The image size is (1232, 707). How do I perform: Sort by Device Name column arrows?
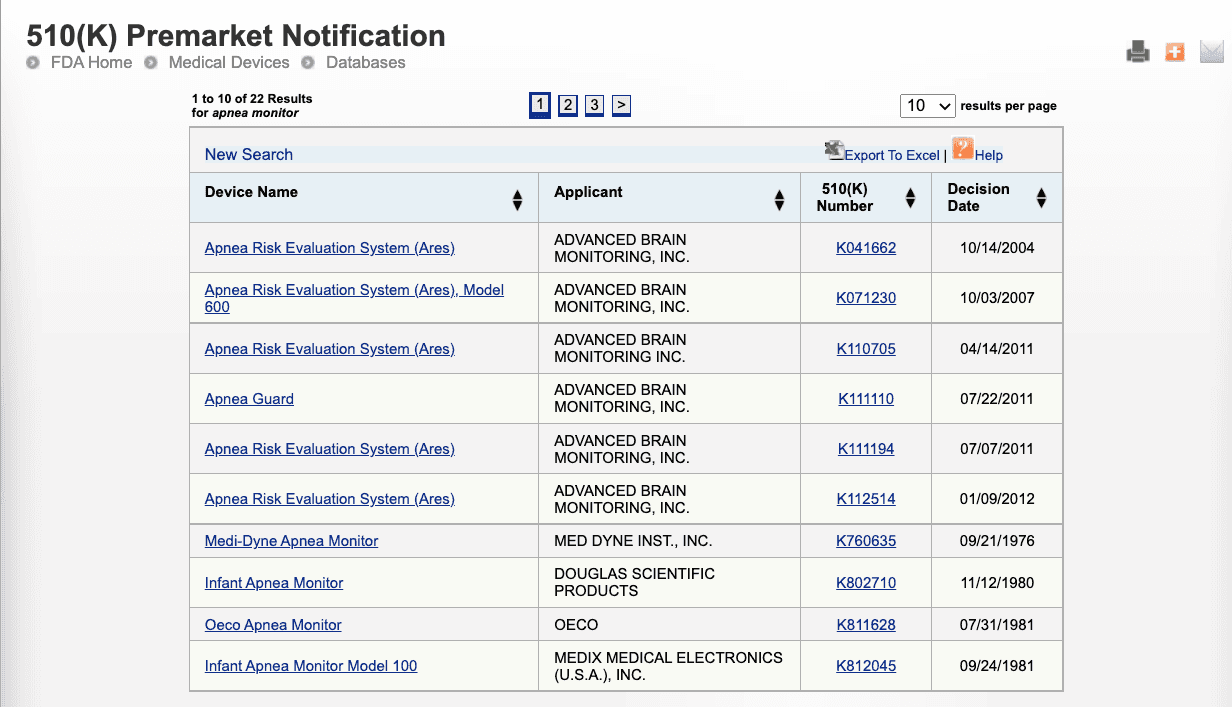pyautogui.click(x=517, y=200)
